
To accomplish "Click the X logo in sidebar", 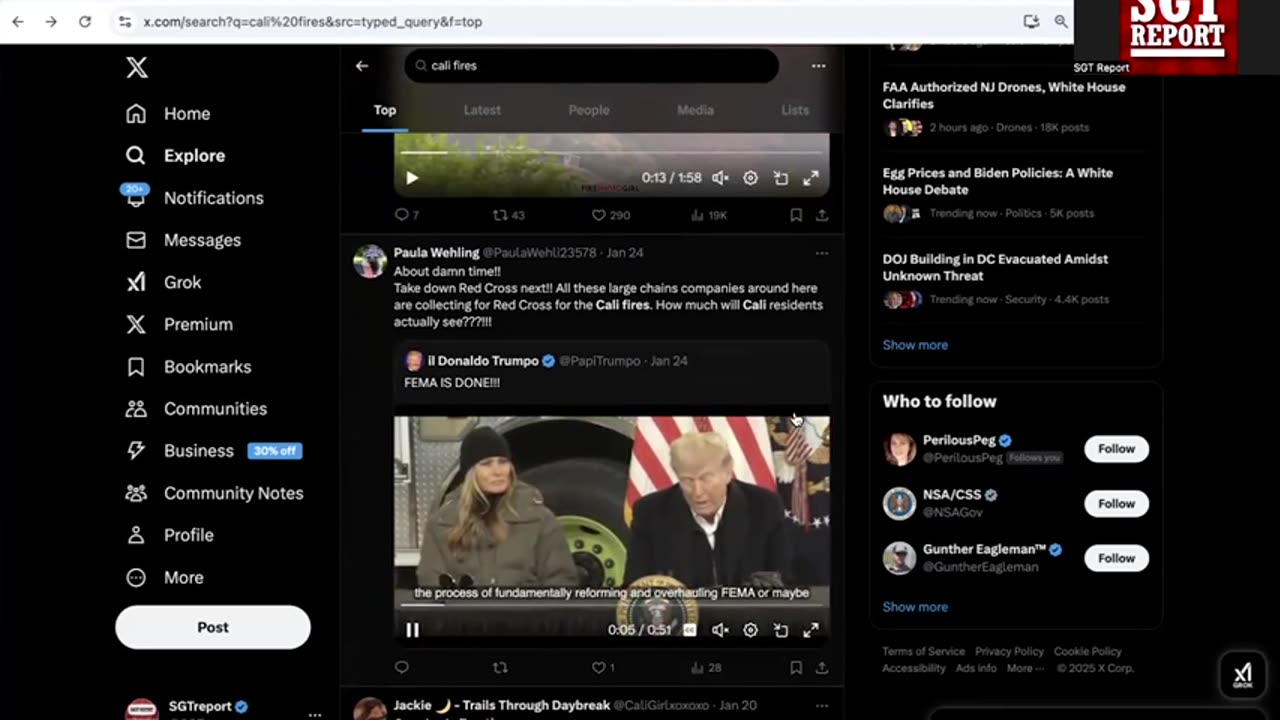I will coord(137,67).
